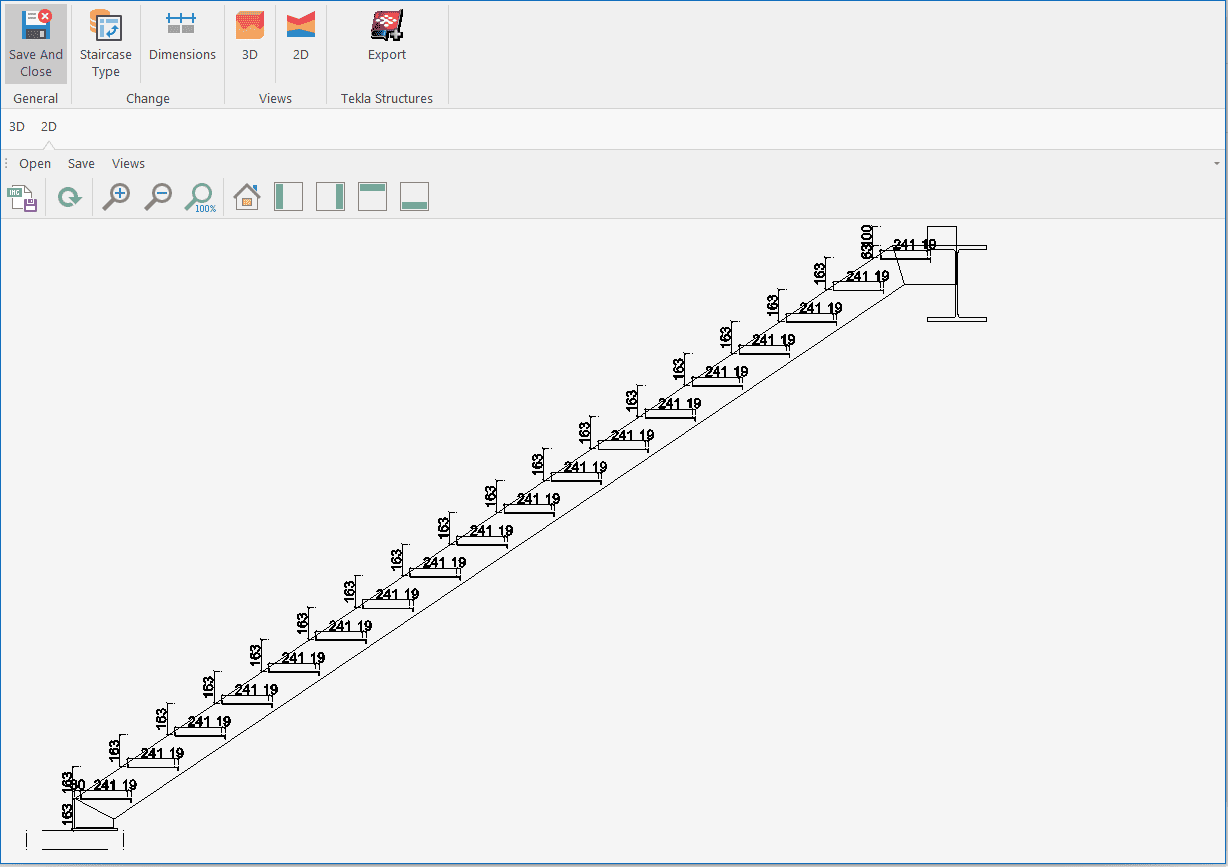Open the Dimensions settings
1228x867 pixels.
(182, 38)
